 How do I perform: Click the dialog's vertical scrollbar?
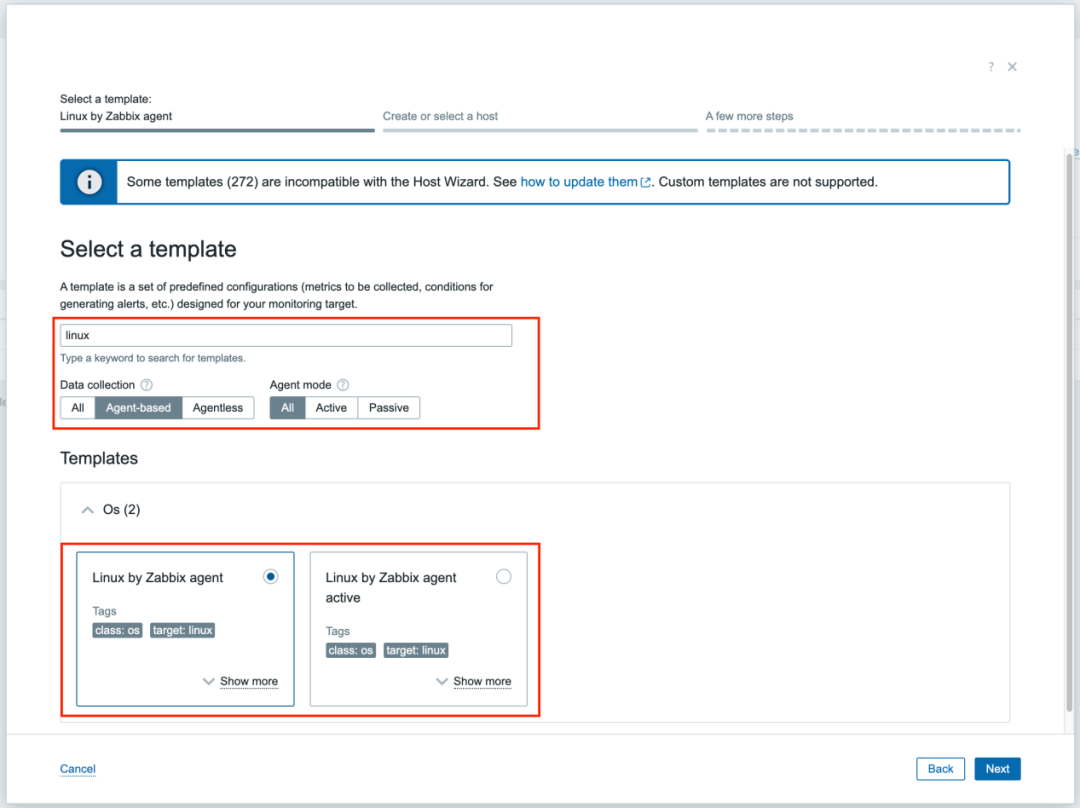(1070, 431)
